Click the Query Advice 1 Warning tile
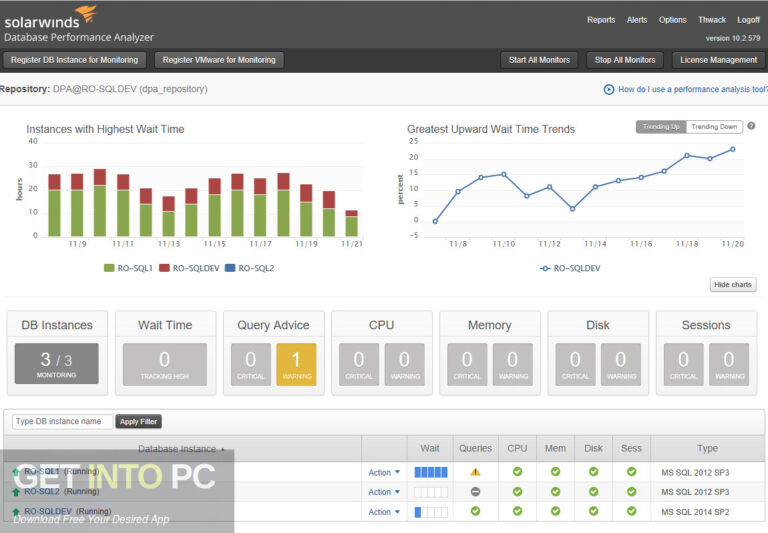Screen dimensions: 768x533 coord(296,364)
